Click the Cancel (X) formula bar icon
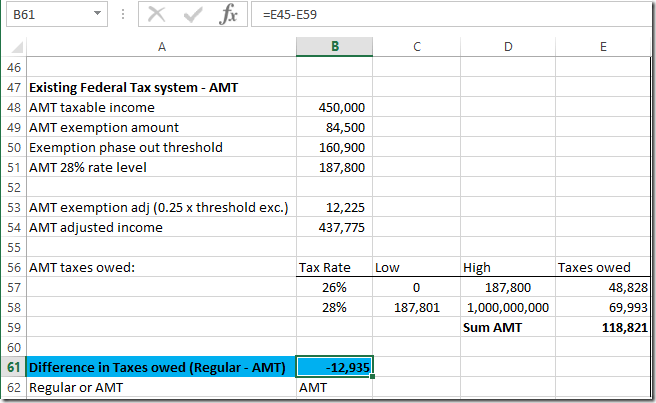 point(156,14)
